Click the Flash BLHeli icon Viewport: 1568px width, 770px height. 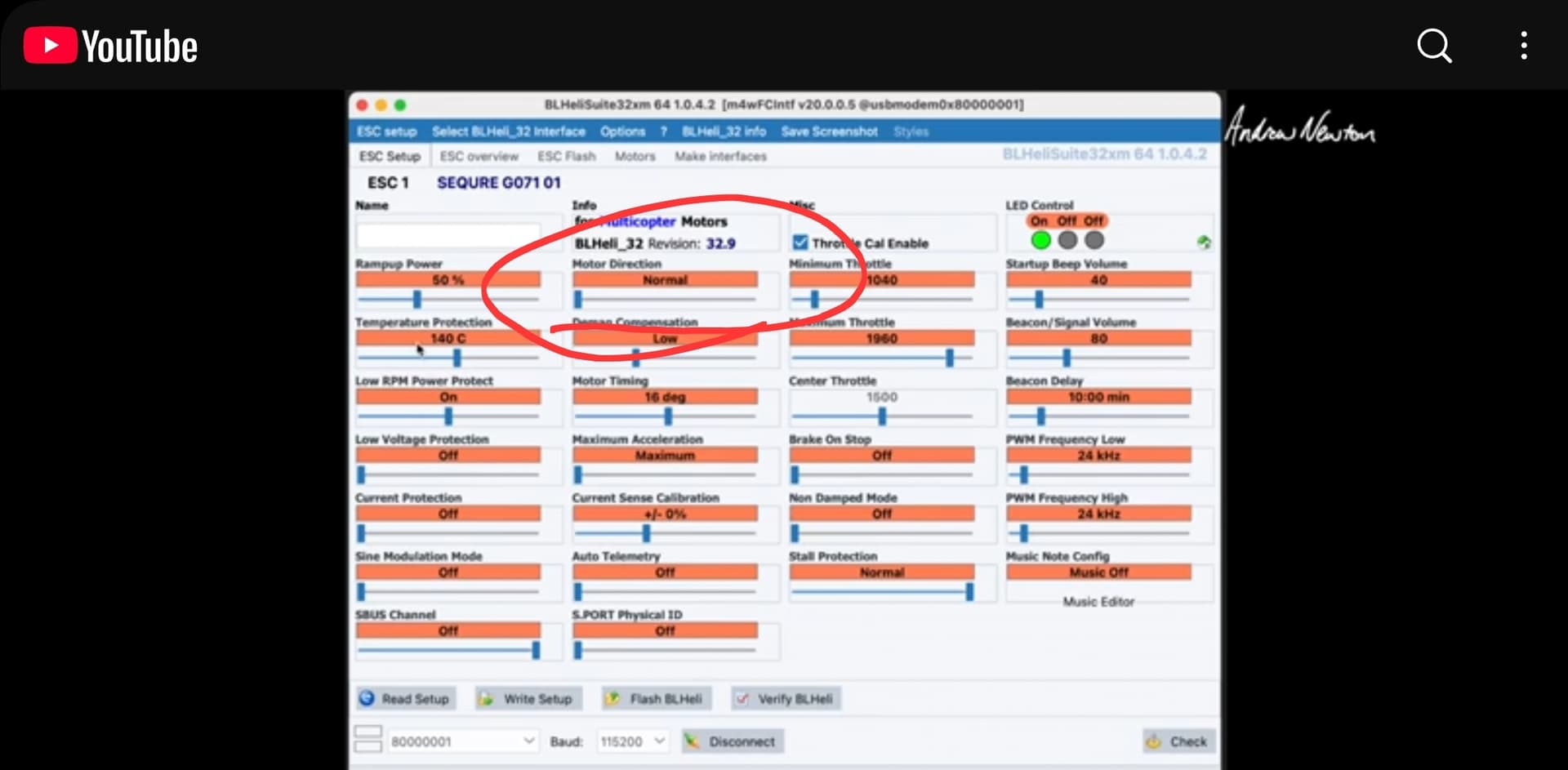pos(612,699)
